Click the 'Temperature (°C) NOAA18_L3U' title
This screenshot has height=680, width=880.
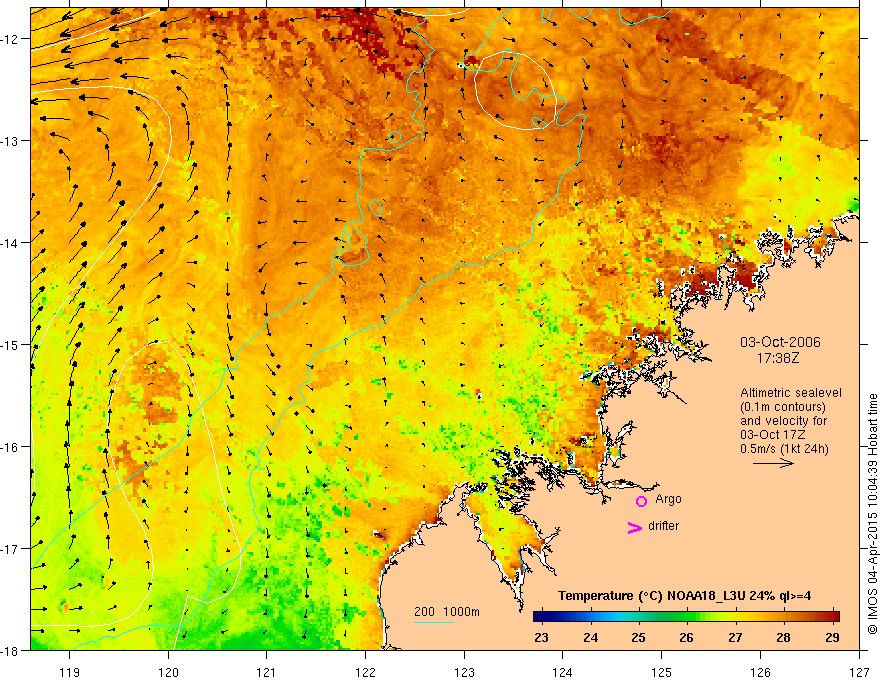pyautogui.click(x=652, y=596)
